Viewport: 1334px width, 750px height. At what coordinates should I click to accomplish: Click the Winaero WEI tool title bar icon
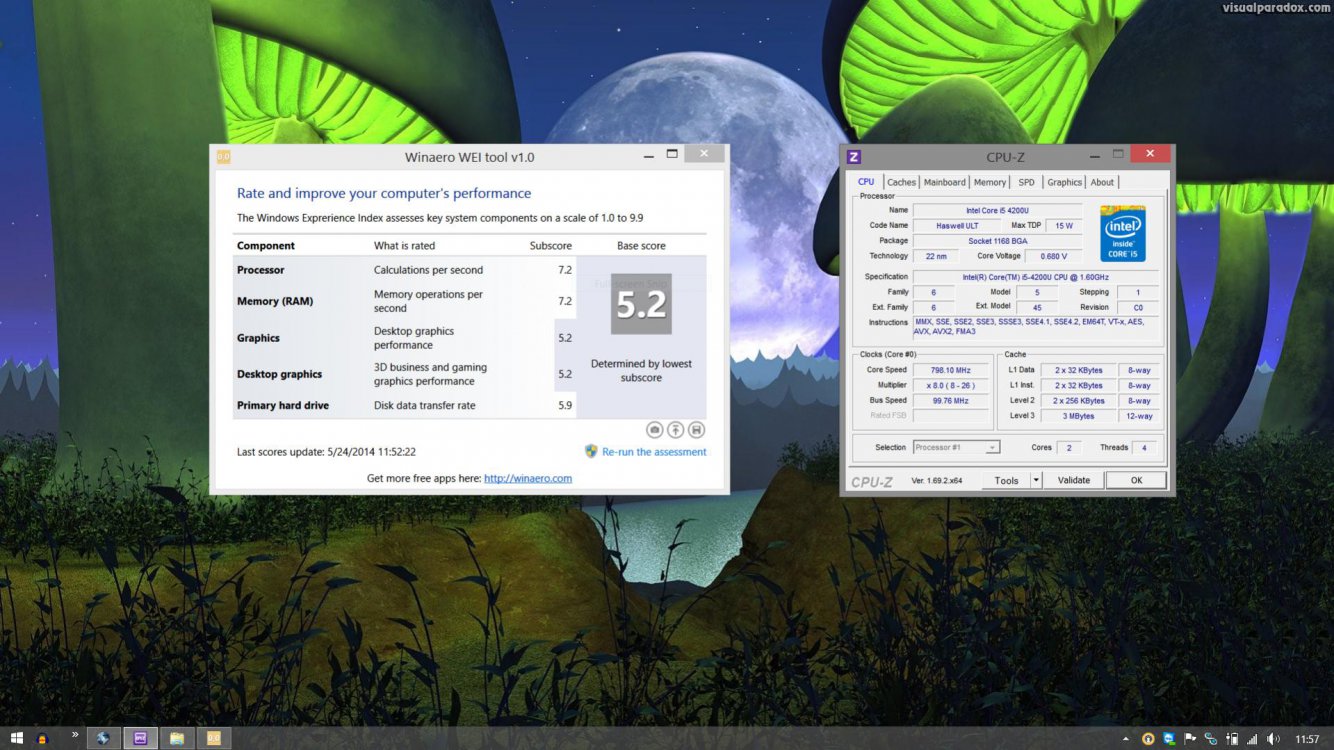(223, 156)
